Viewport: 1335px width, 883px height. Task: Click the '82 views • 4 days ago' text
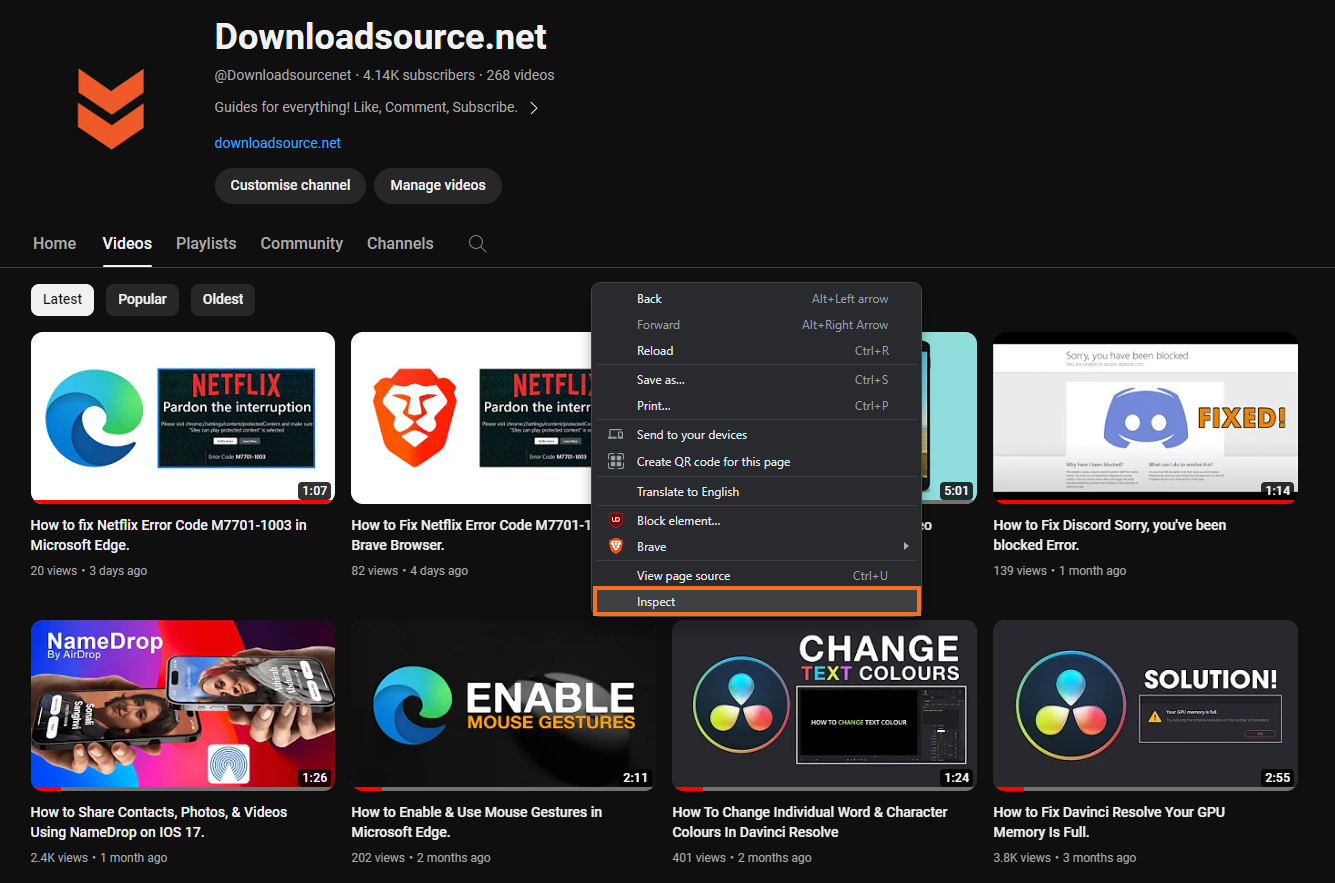[410, 571]
